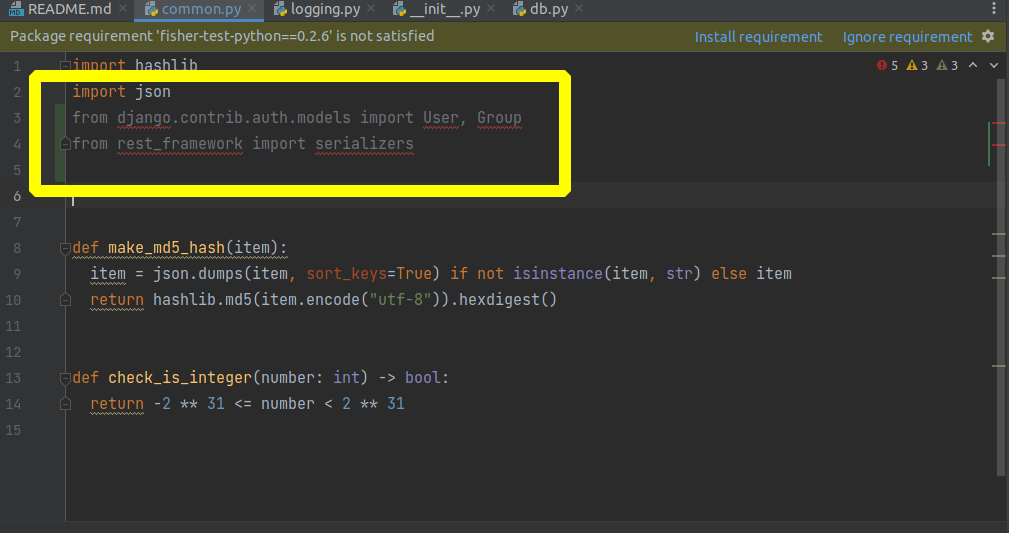Toggle fold end marker at hexdigest line
The height and width of the screenshot is (533, 1009).
coord(65,300)
